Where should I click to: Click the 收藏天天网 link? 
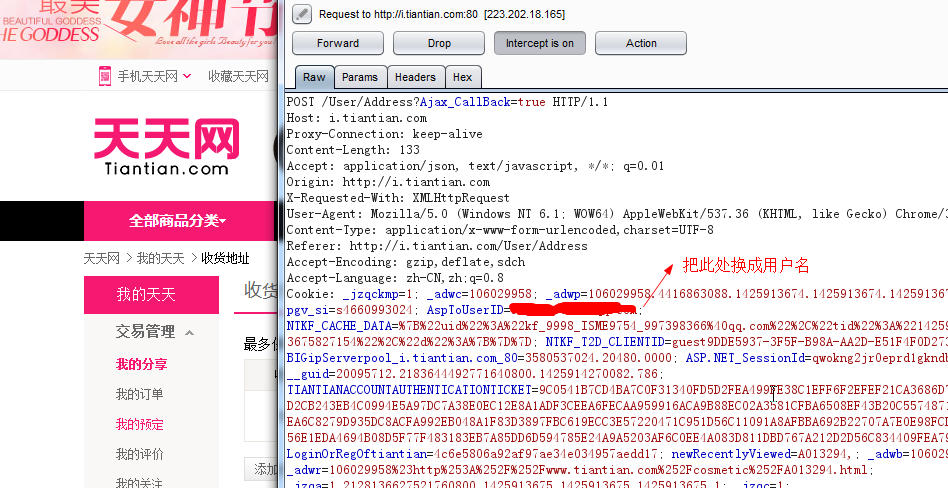[x=238, y=76]
